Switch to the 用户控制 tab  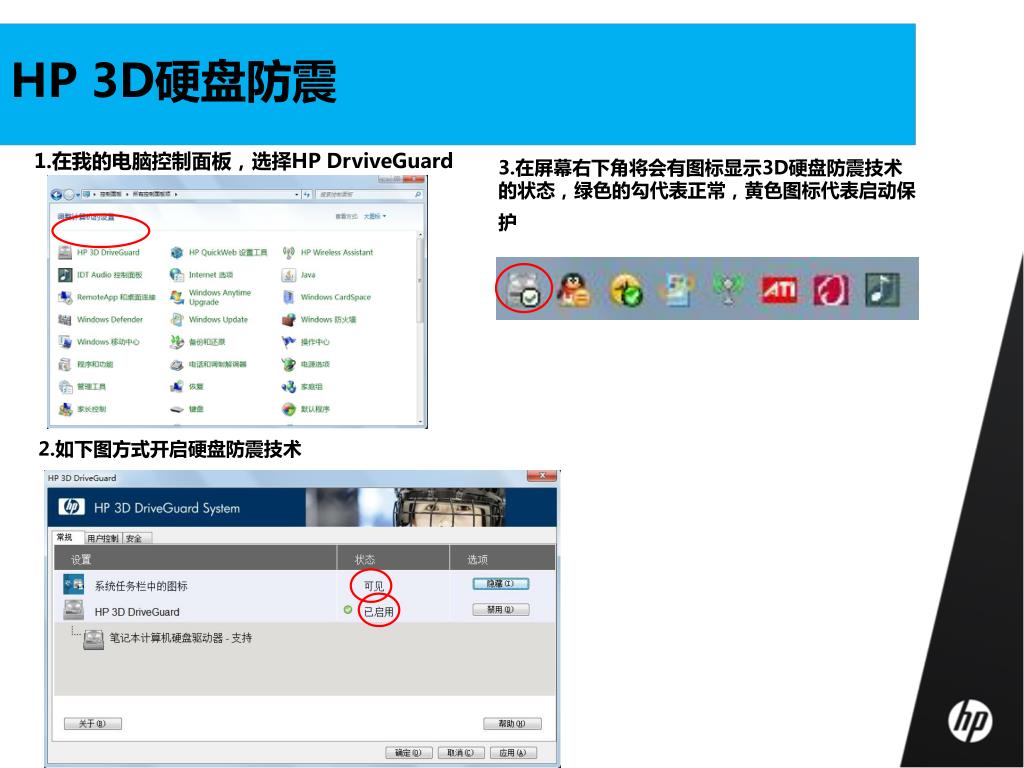103,538
